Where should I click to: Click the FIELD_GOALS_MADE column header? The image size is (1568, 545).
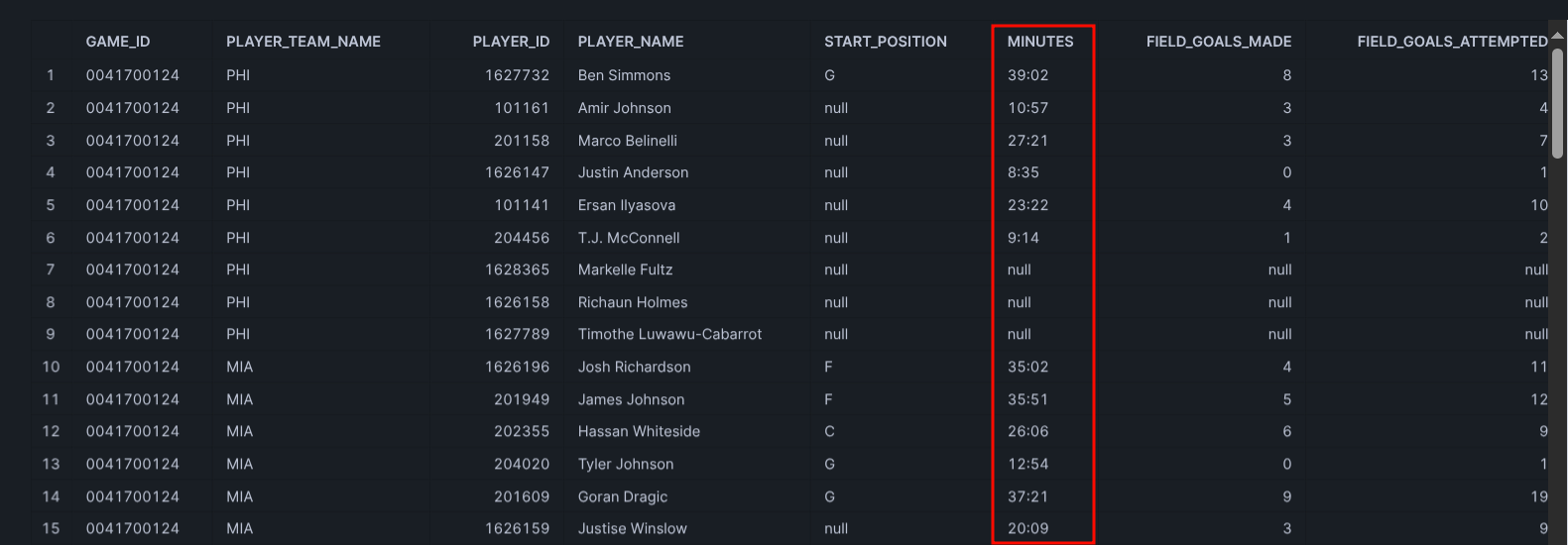click(1219, 42)
